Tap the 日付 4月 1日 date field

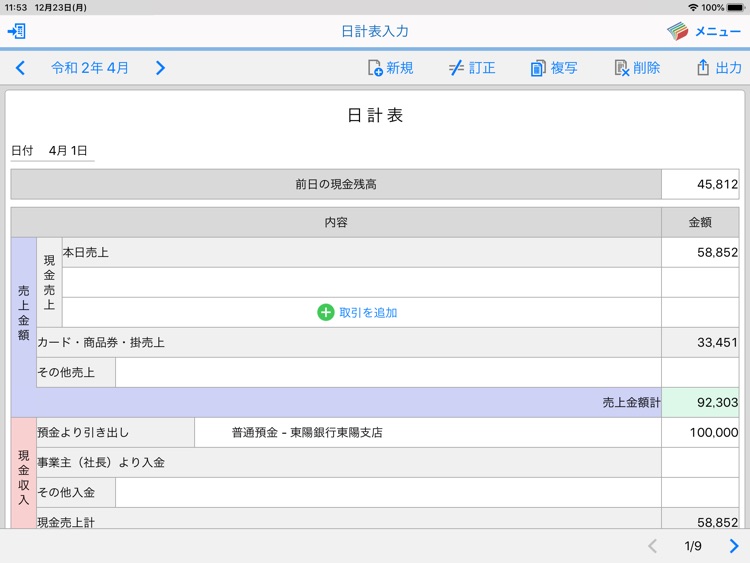[x=53, y=151]
